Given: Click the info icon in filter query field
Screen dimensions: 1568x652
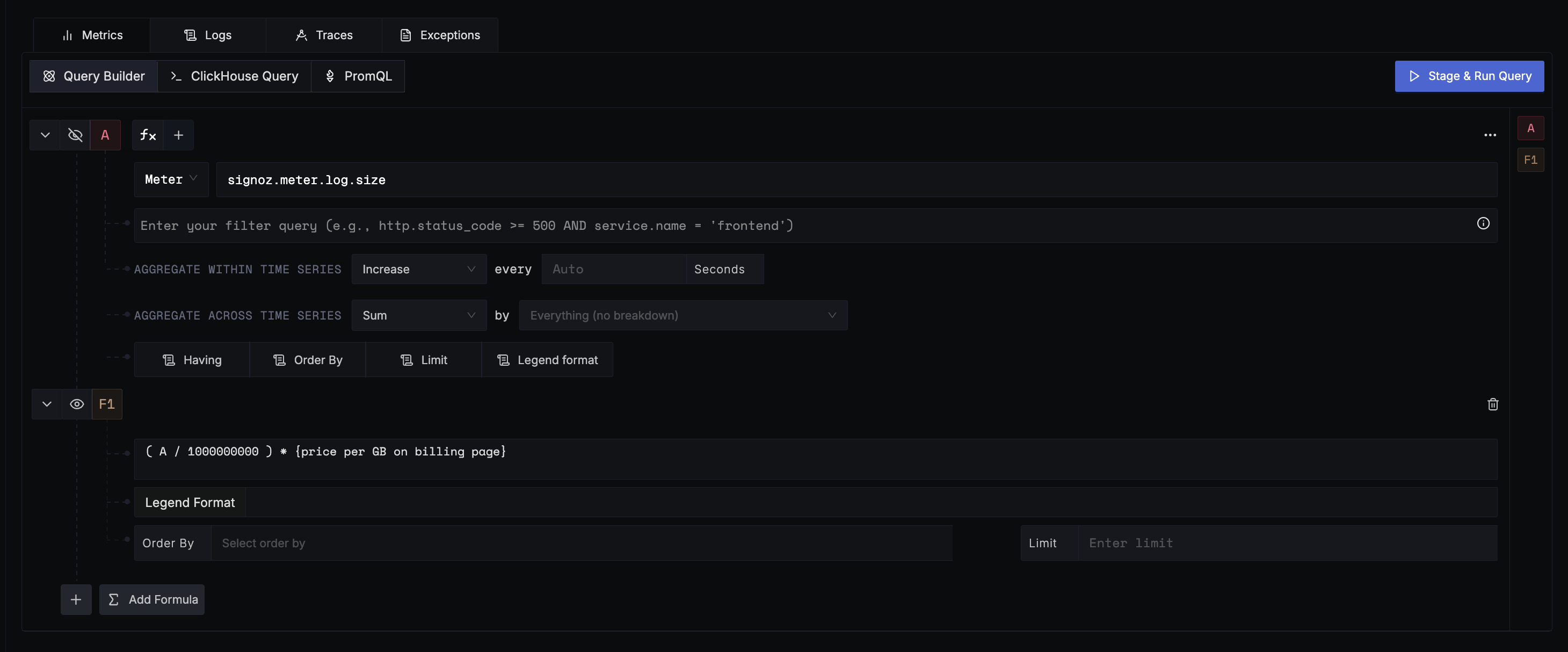Looking at the screenshot, I should [x=1483, y=223].
